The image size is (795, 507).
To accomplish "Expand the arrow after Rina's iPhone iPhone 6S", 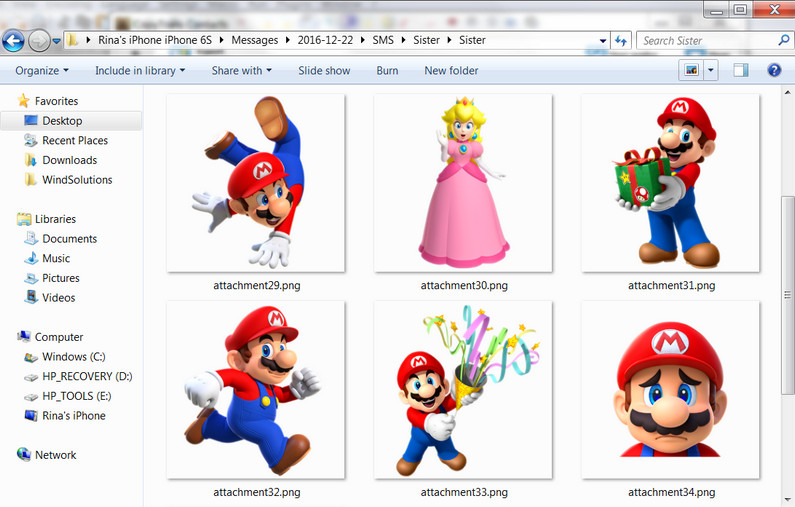I will coord(221,40).
